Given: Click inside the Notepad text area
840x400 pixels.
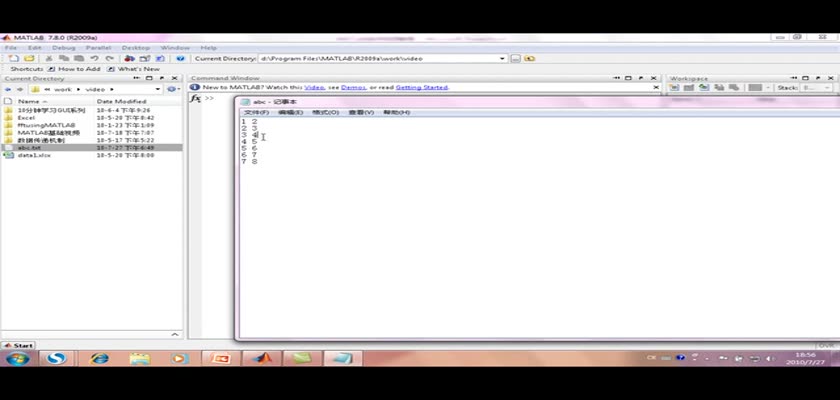Looking at the screenshot, I should (539, 228).
